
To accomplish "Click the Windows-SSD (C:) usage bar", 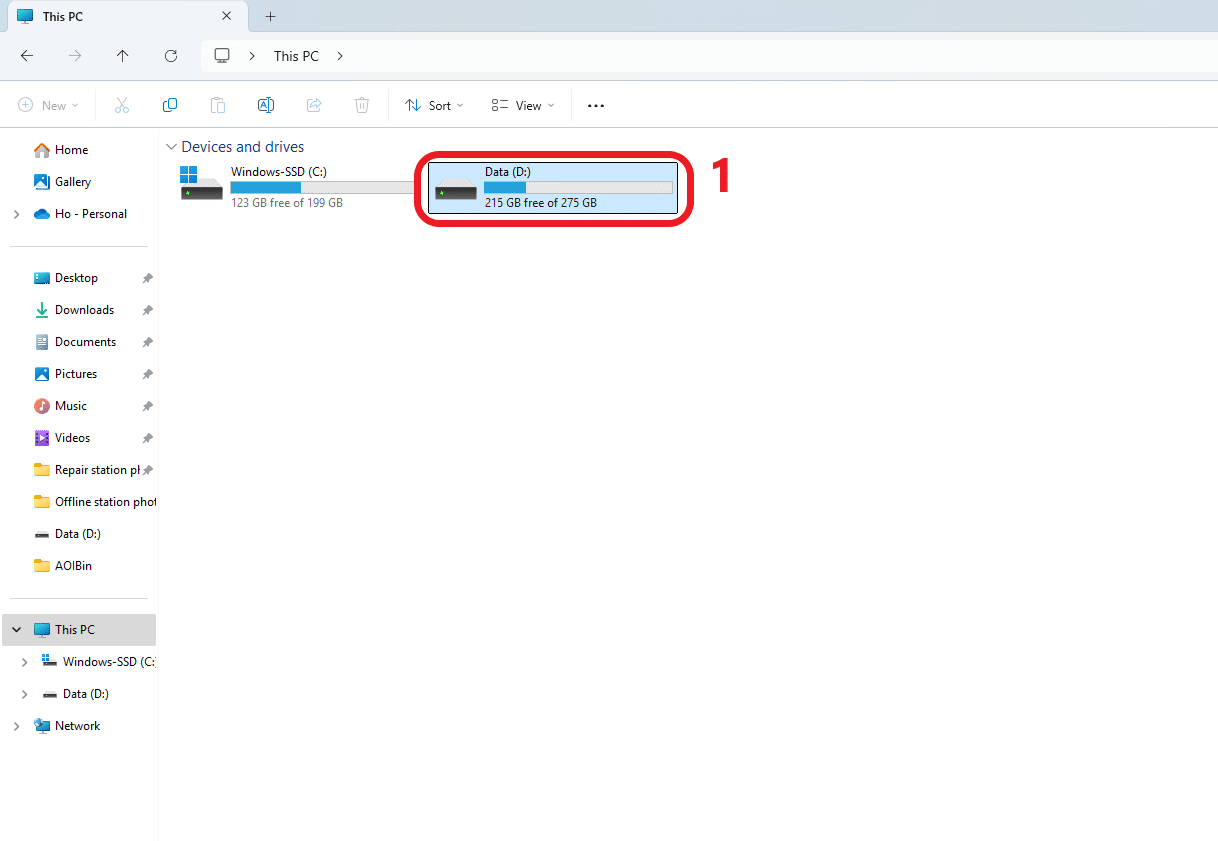I will 324,187.
